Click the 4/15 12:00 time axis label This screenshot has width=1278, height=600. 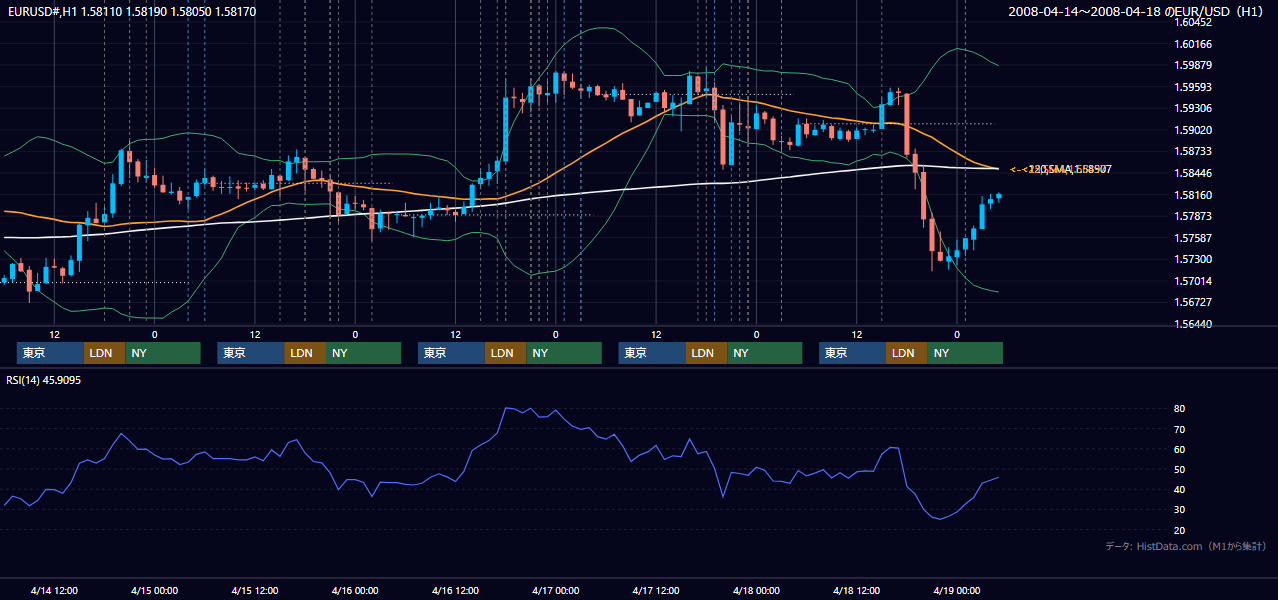(x=255, y=591)
